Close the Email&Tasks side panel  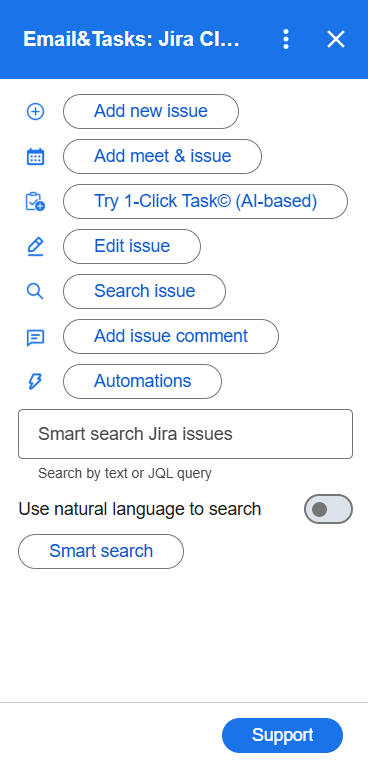point(336,39)
